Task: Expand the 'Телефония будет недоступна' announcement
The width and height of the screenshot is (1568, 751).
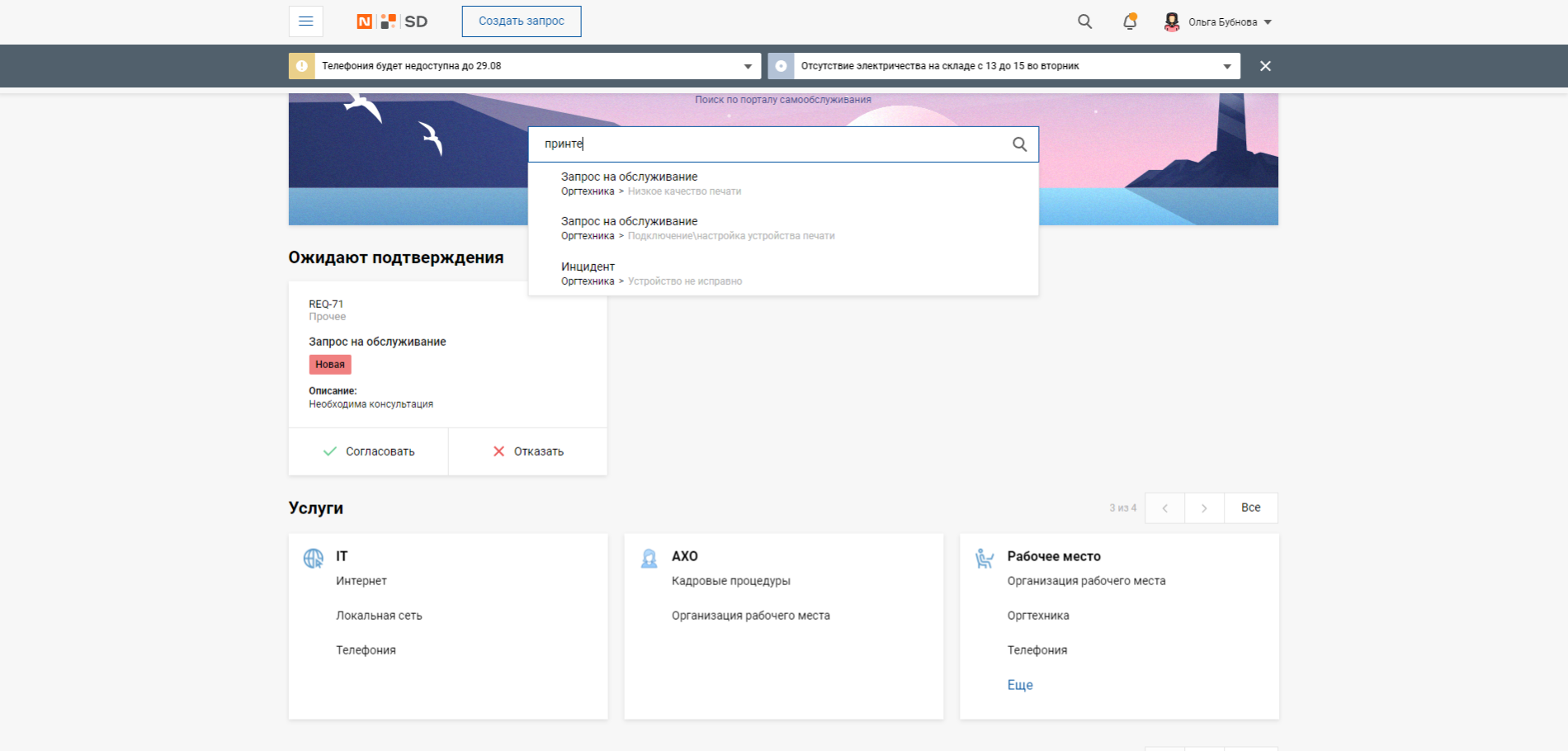Action: [x=748, y=66]
